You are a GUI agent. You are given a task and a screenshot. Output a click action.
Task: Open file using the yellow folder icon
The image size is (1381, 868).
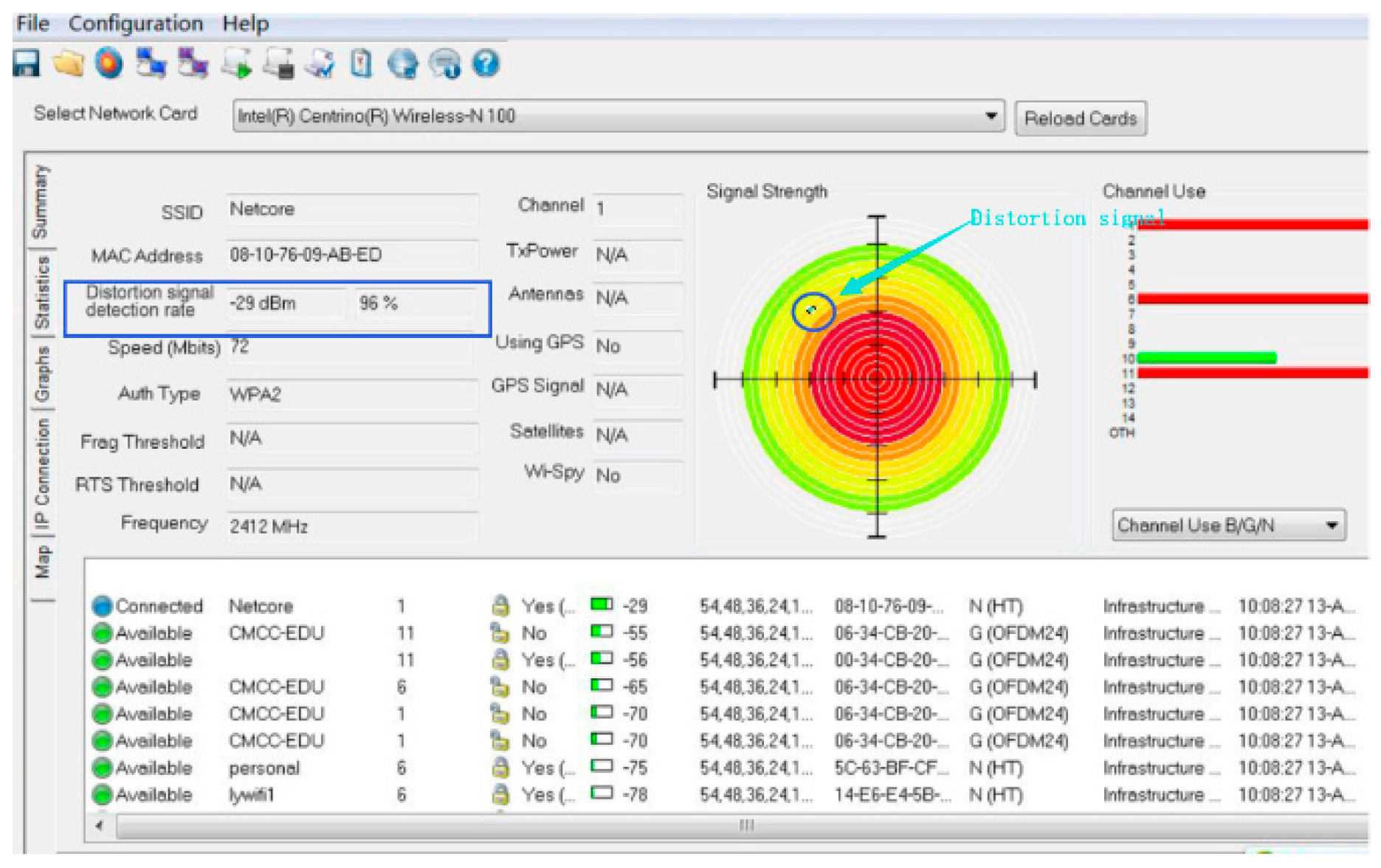tap(68, 63)
